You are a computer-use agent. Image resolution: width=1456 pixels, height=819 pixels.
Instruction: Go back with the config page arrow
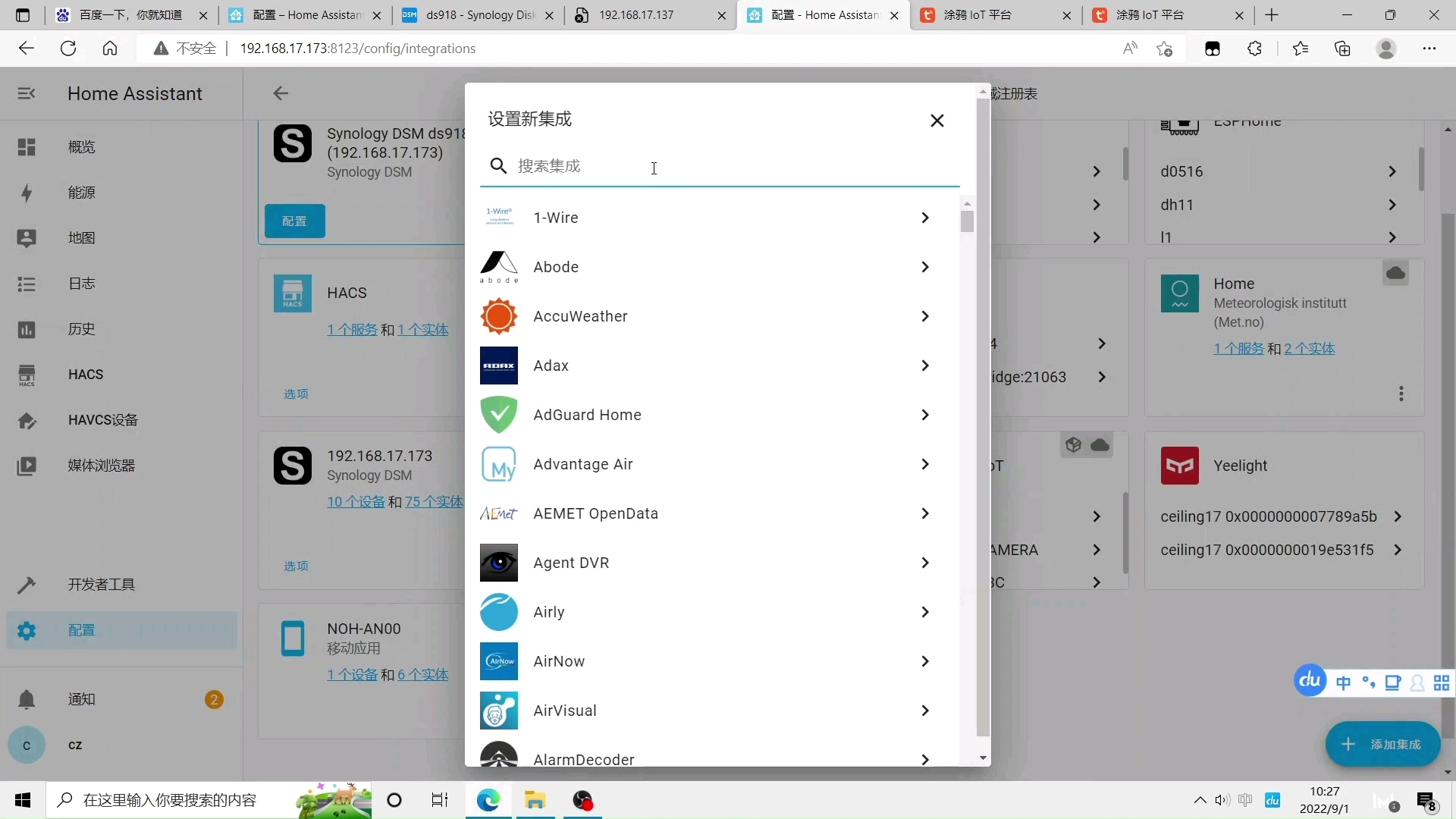pos(281,93)
